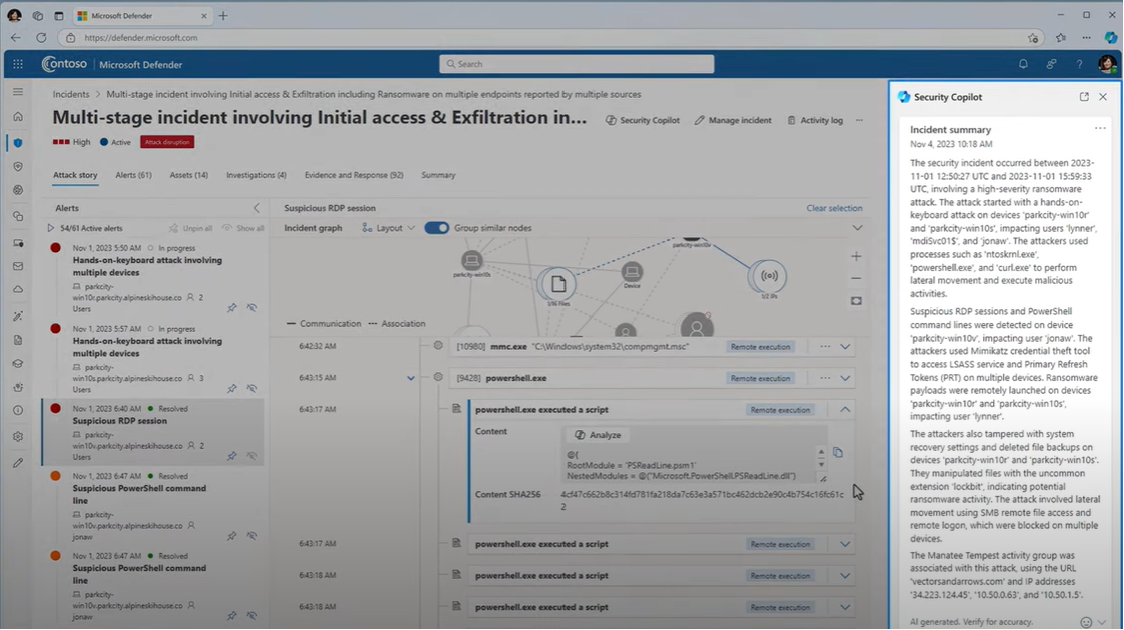This screenshot has height=630, width=1124.
Task: Hide the Suspicious RDP session alert
Action: 252,456
